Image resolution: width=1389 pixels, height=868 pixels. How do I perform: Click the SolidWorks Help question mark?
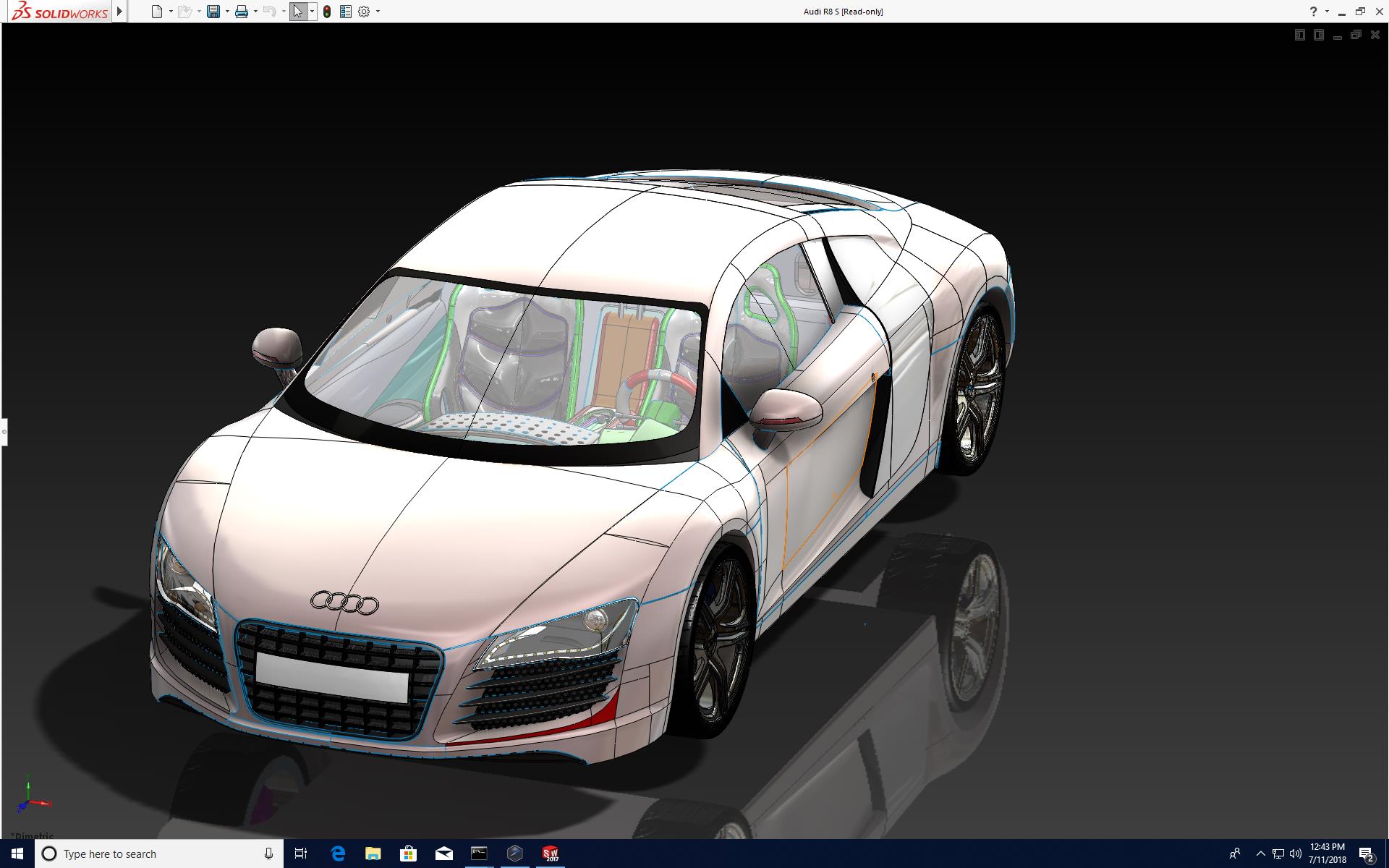(1313, 12)
